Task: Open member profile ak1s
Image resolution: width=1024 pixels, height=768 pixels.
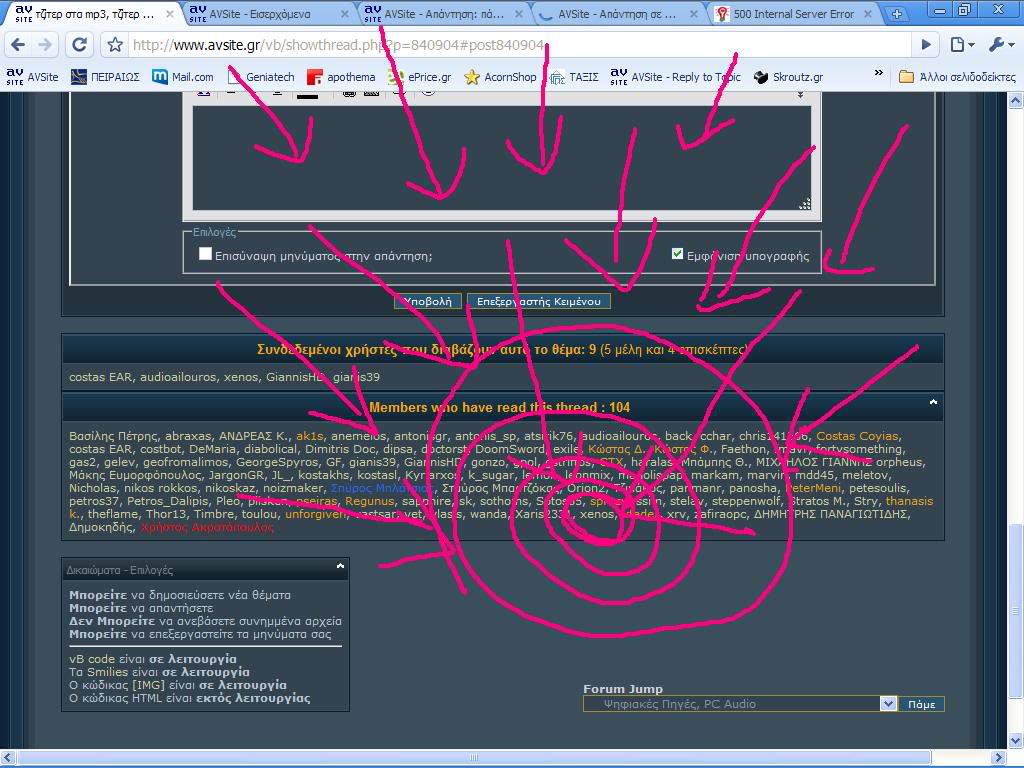Action: pos(310,436)
